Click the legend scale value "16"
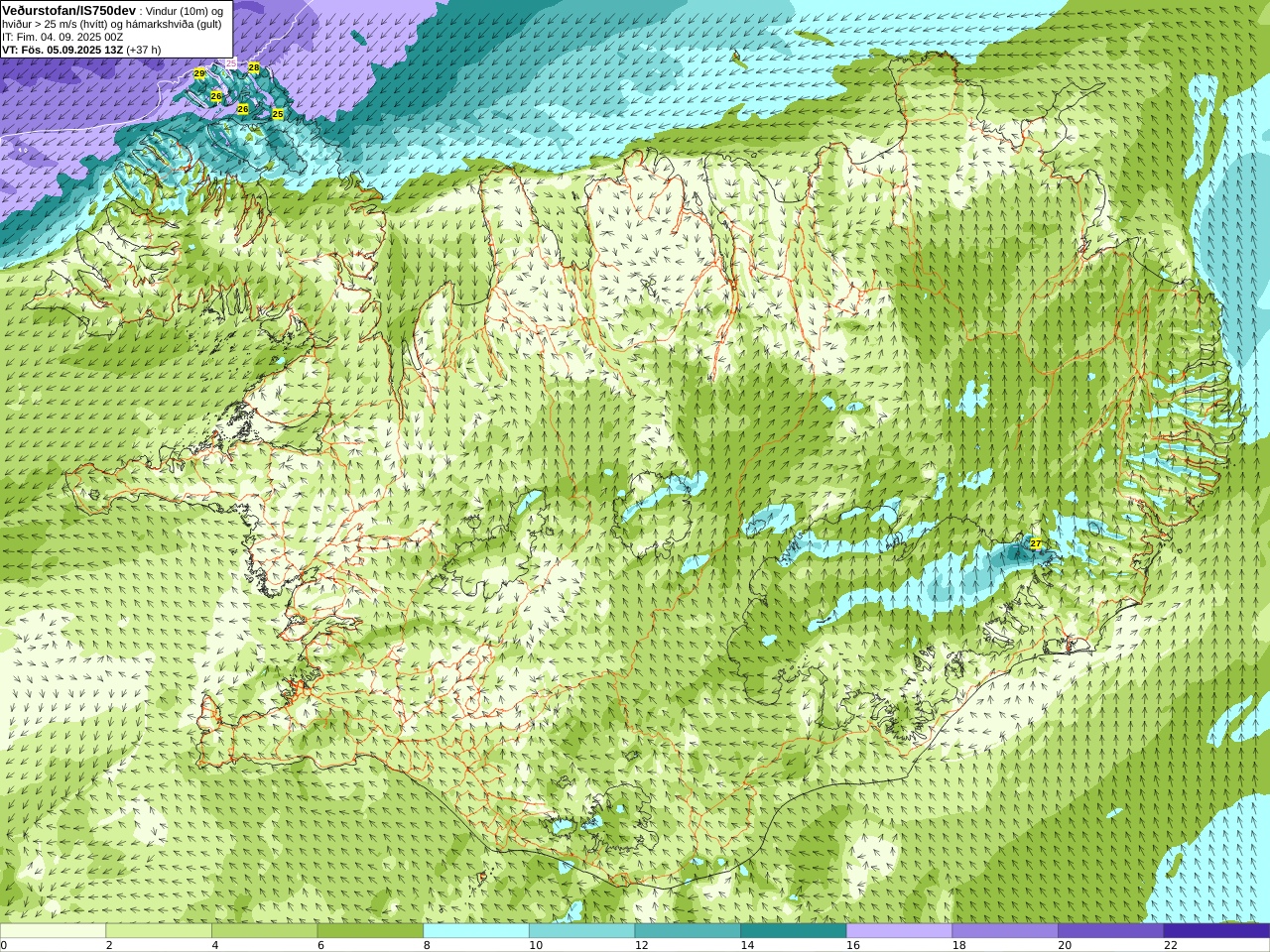The width and height of the screenshot is (1270, 952). click(853, 945)
